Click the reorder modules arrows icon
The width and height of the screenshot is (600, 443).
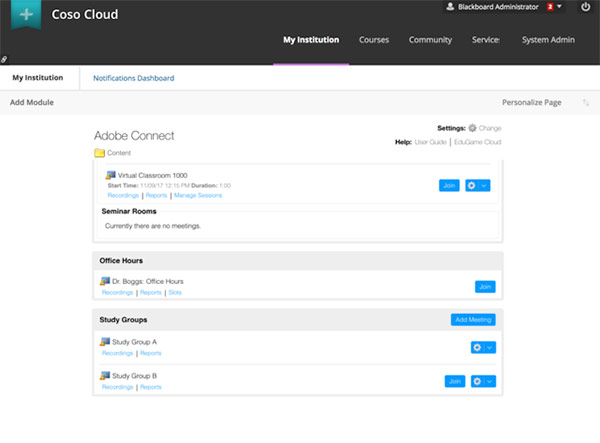(x=585, y=103)
